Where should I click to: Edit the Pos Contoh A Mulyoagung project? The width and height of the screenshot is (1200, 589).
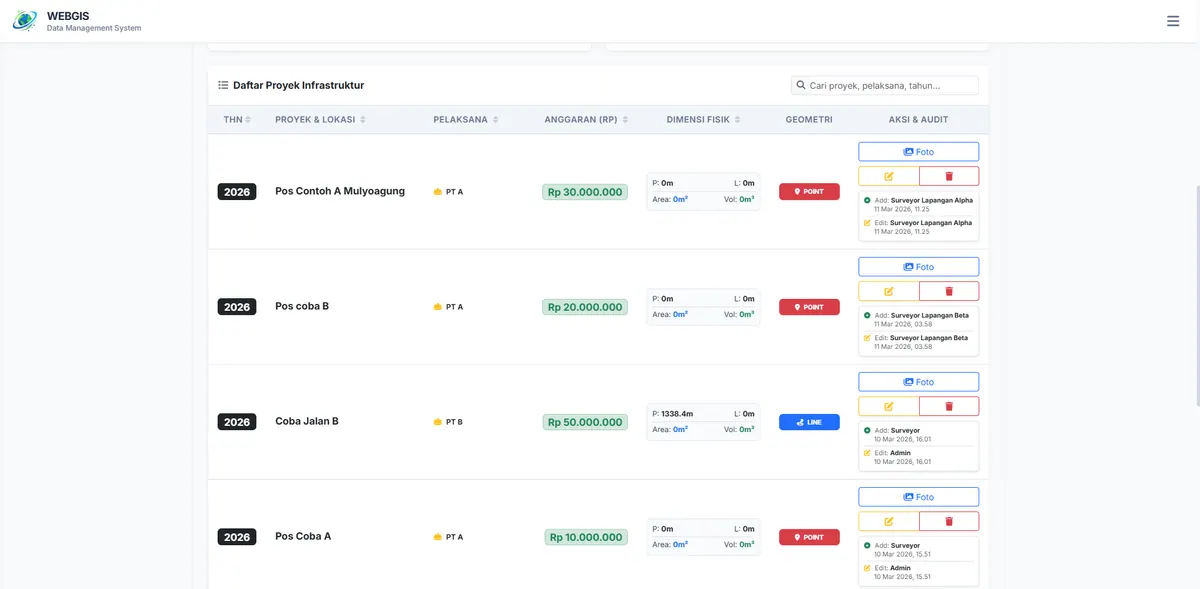coord(888,176)
